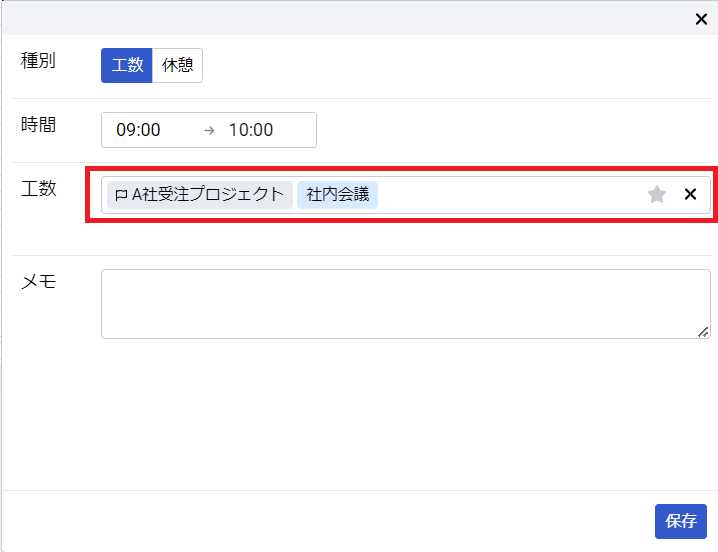Click the arrow icon between start and end times
The image size is (718, 552).
click(x=209, y=131)
